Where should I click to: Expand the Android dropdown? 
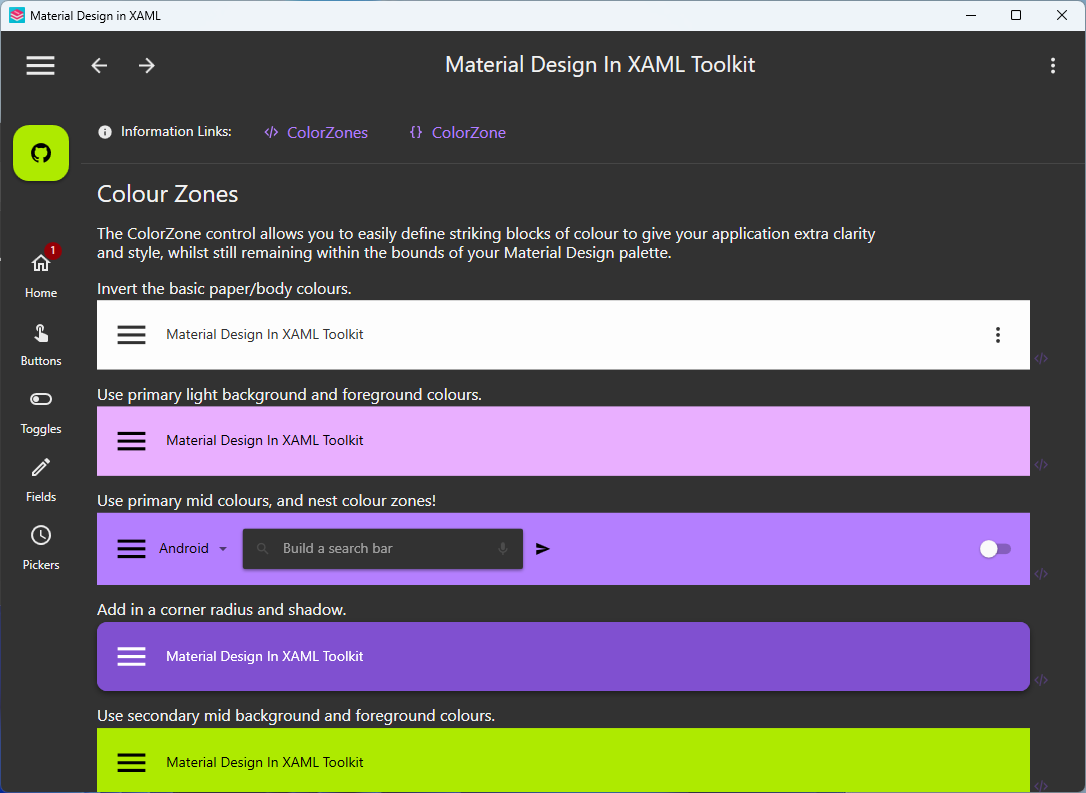point(193,549)
